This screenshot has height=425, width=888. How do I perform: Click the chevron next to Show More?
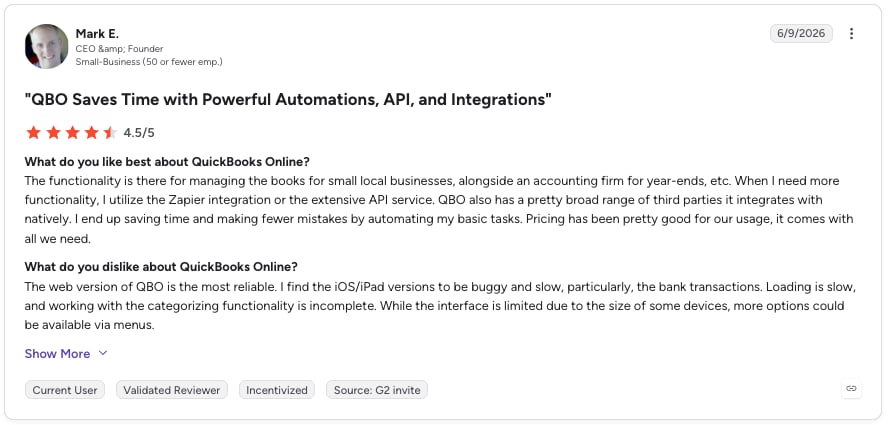103,353
